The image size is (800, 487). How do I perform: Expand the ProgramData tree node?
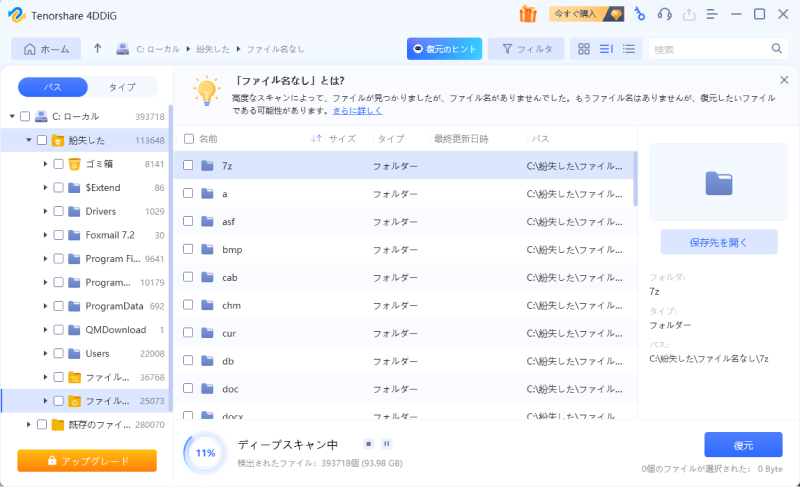(x=45, y=306)
